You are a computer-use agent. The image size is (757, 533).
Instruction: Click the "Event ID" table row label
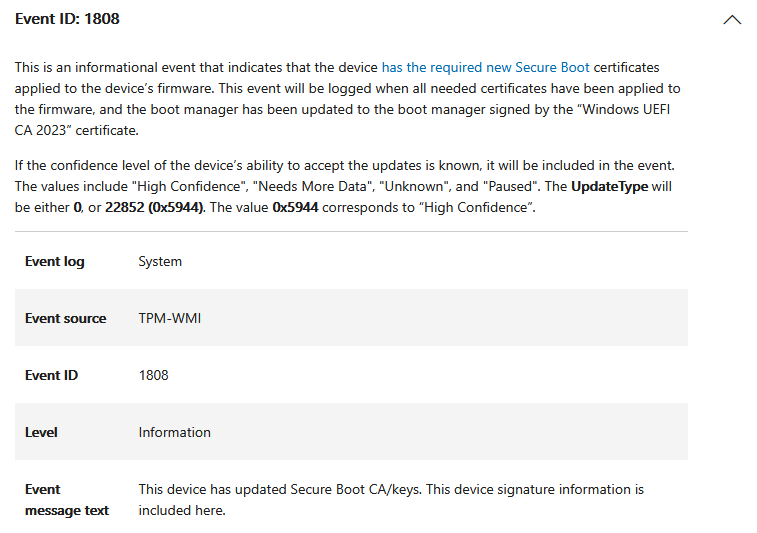[51, 375]
